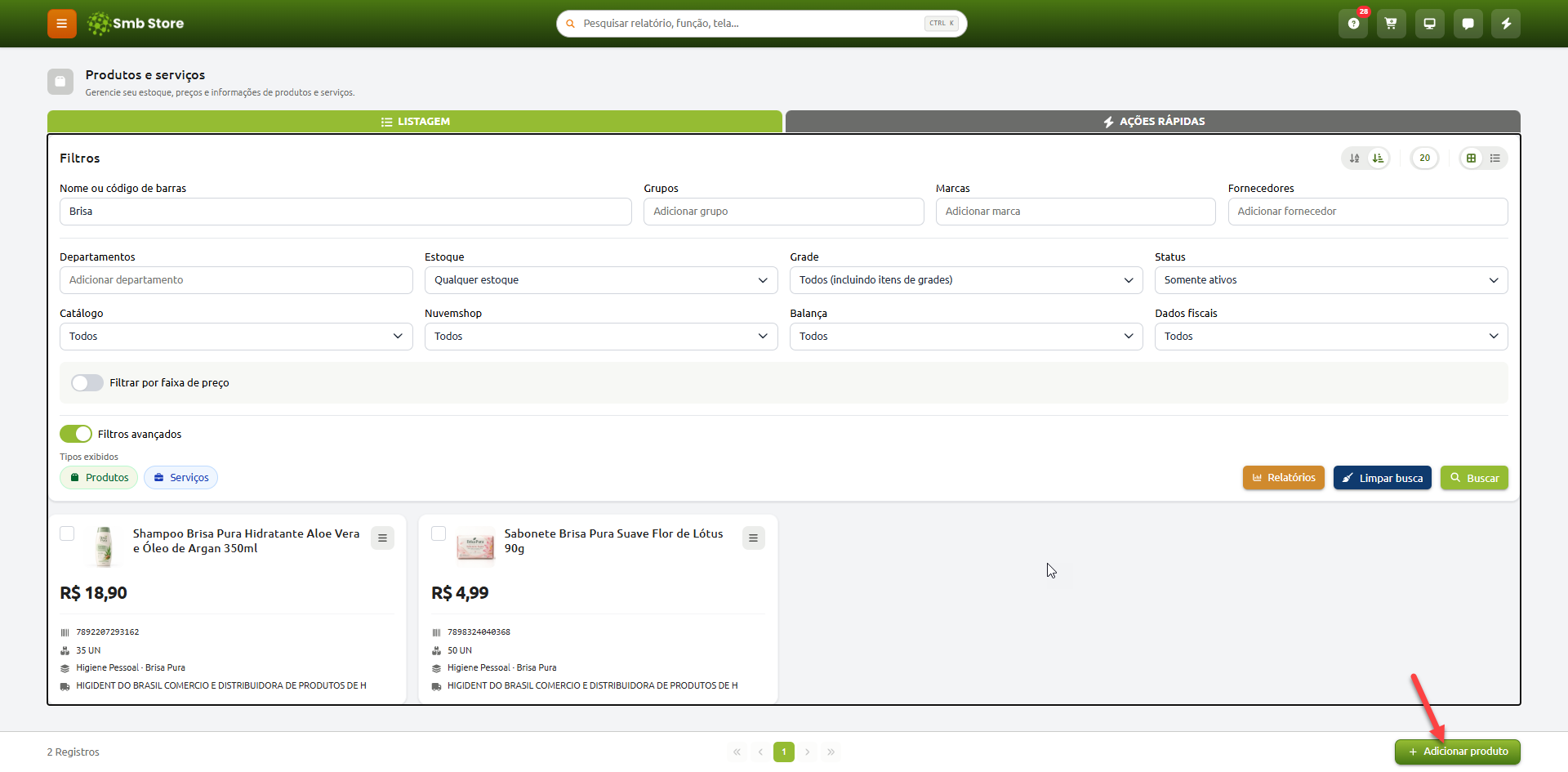
Task: Click the Produtos e serviços page icon
Action: coord(60,82)
